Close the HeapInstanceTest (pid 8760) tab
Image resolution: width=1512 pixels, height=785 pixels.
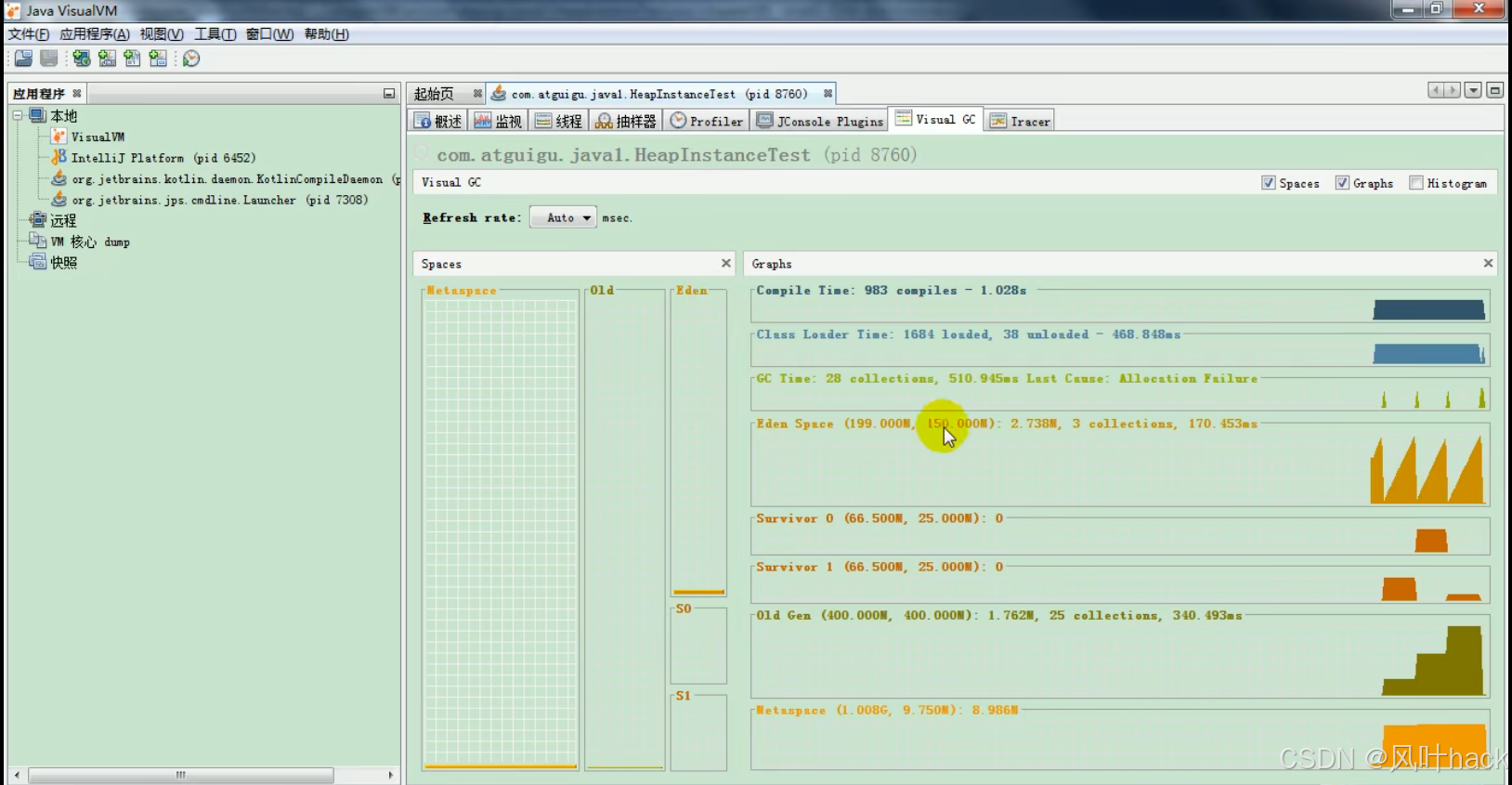pos(828,94)
